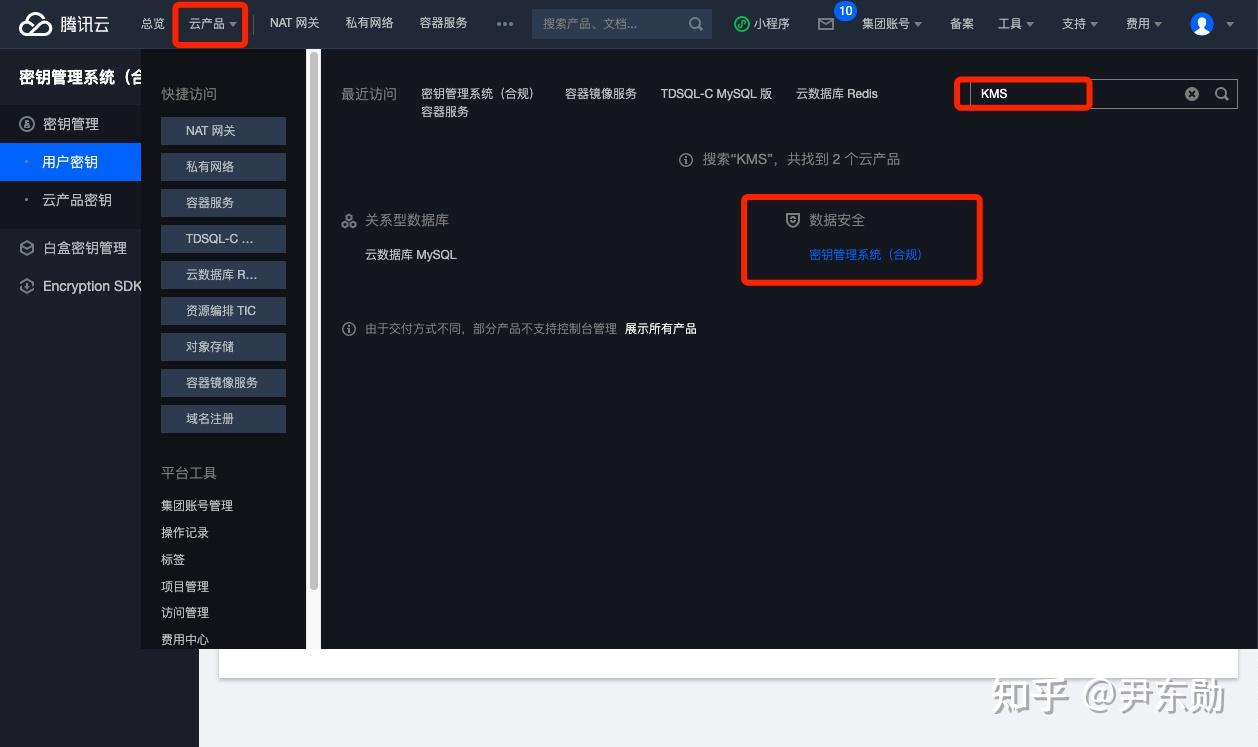Click the Encryption SDK sidebar icon
This screenshot has height=747, width=1258.
26,286
